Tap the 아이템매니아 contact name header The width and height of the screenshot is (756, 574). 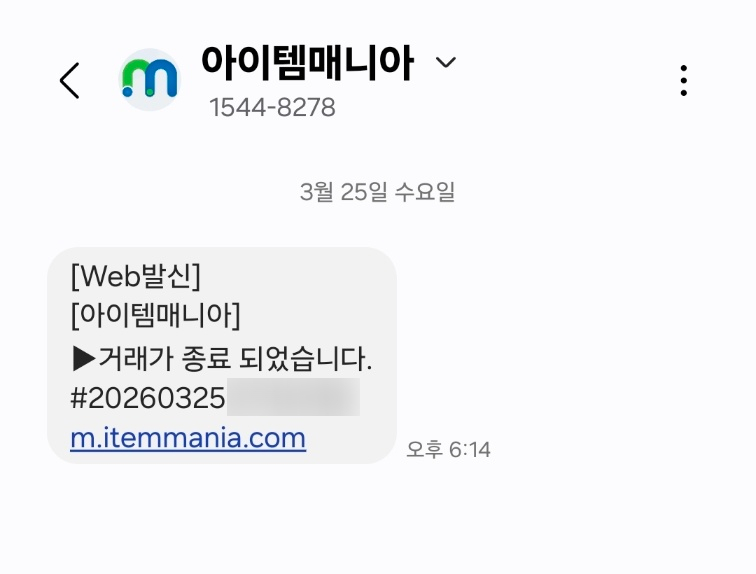click(307, 62)
